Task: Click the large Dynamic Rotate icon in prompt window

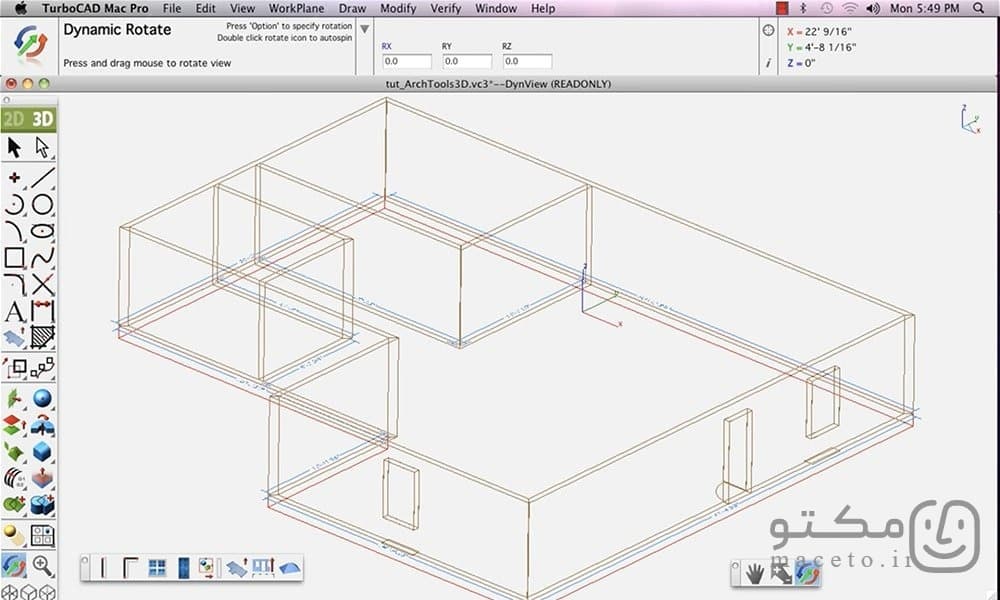Action: coord(30,44)
